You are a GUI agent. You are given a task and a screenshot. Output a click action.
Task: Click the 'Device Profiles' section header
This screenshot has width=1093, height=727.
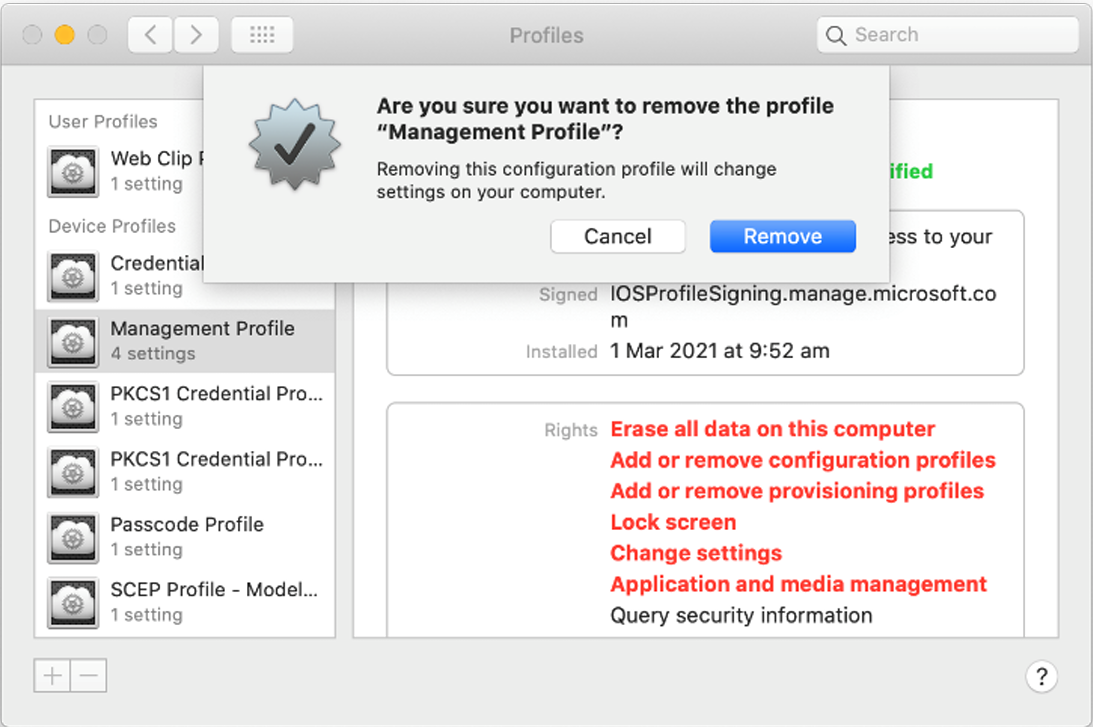click(112, 226)
